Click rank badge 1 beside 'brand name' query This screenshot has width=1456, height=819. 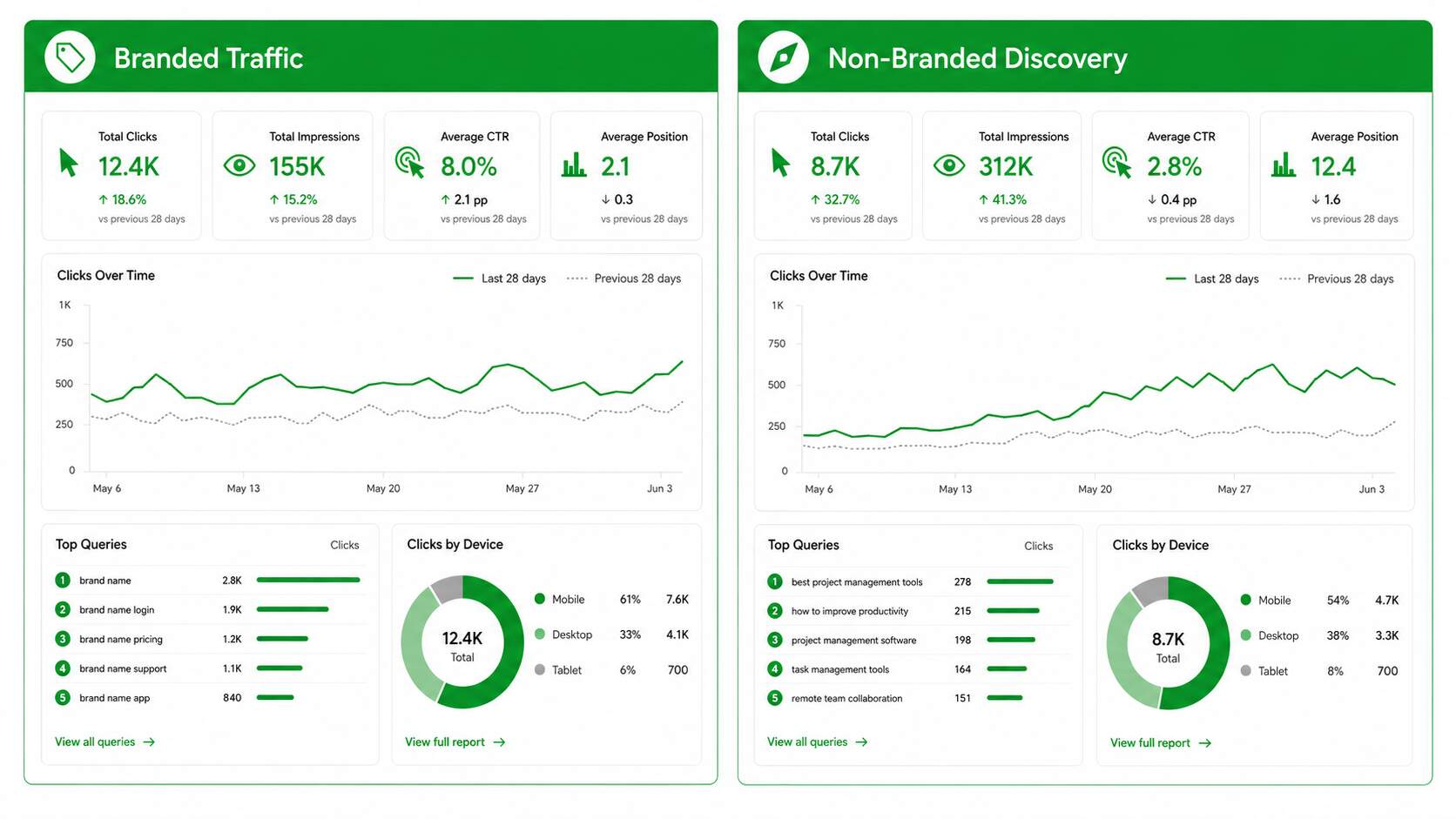click(63, 580)
